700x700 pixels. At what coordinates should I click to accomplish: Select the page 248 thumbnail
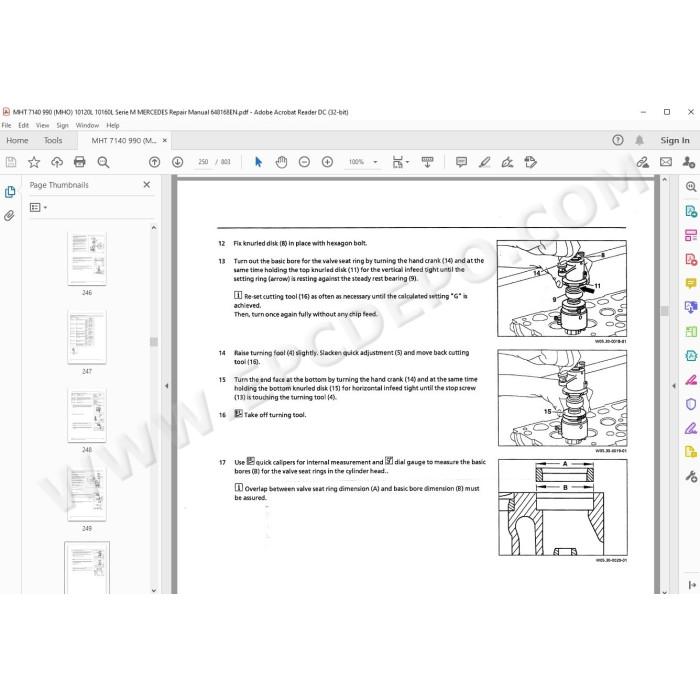[x=87, y=416]
